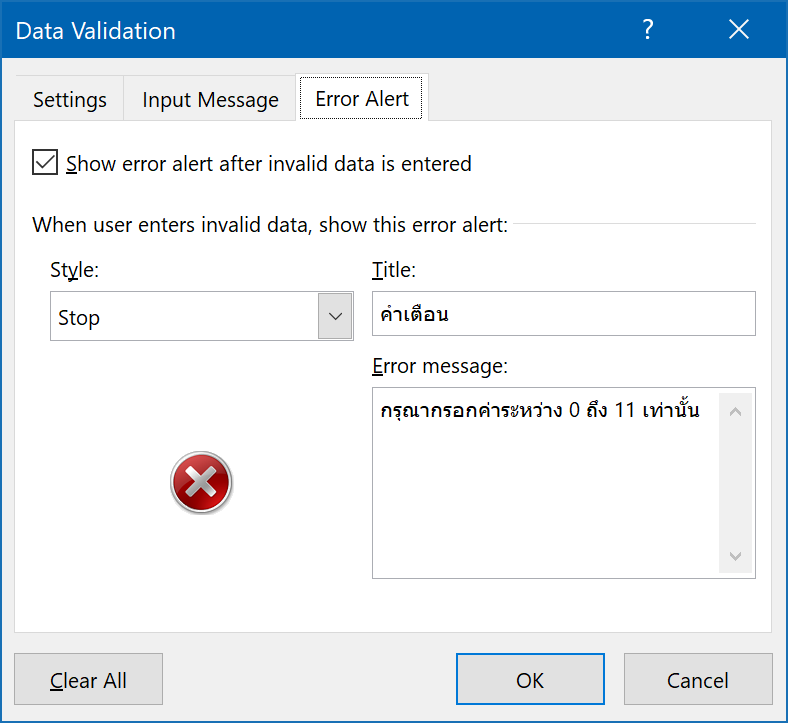The image size is (788, 723).
Task: Click the Cancel button
Action: tap(698, 679)
